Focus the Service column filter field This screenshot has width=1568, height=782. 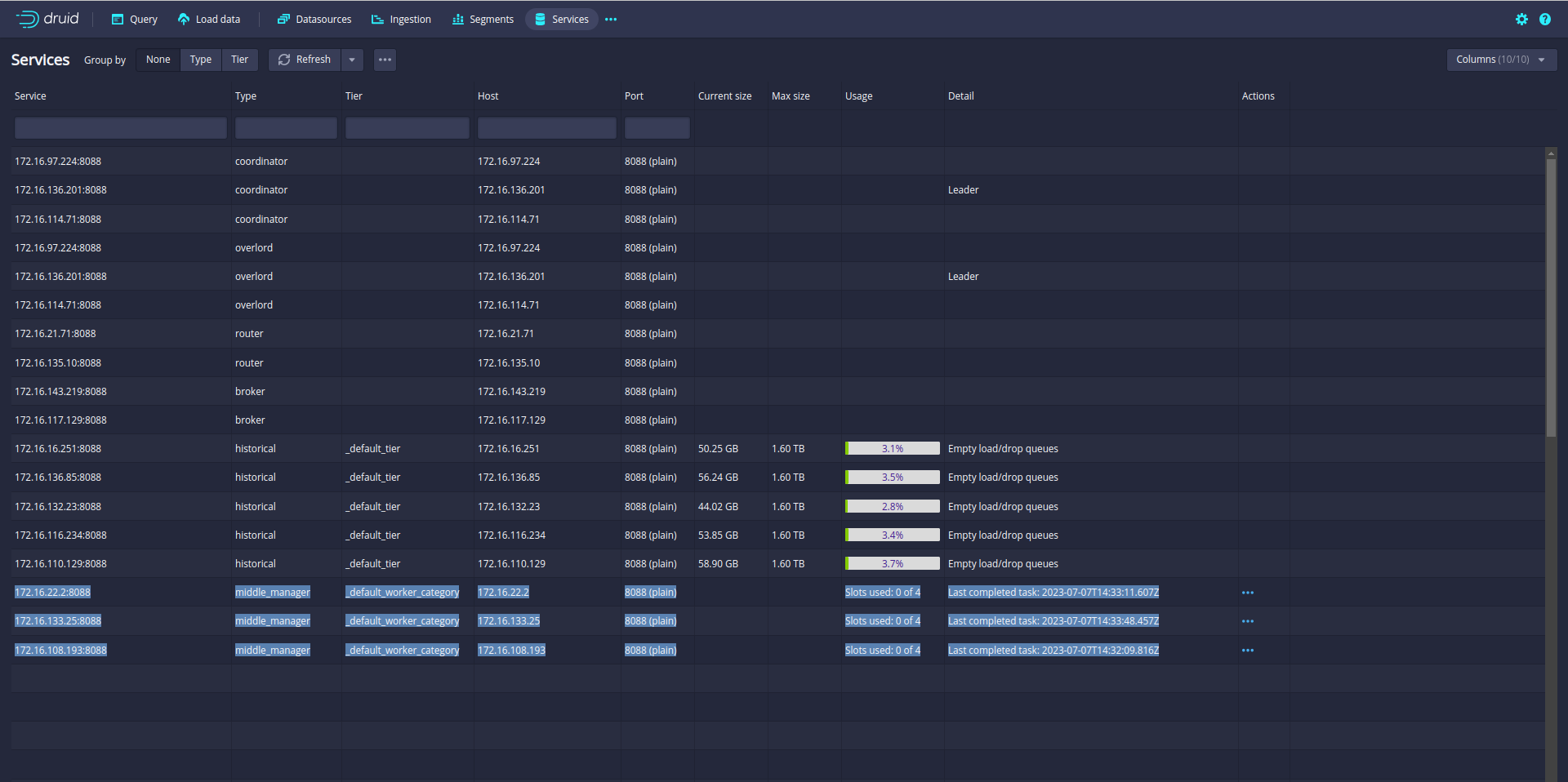[x=120, y=128]
